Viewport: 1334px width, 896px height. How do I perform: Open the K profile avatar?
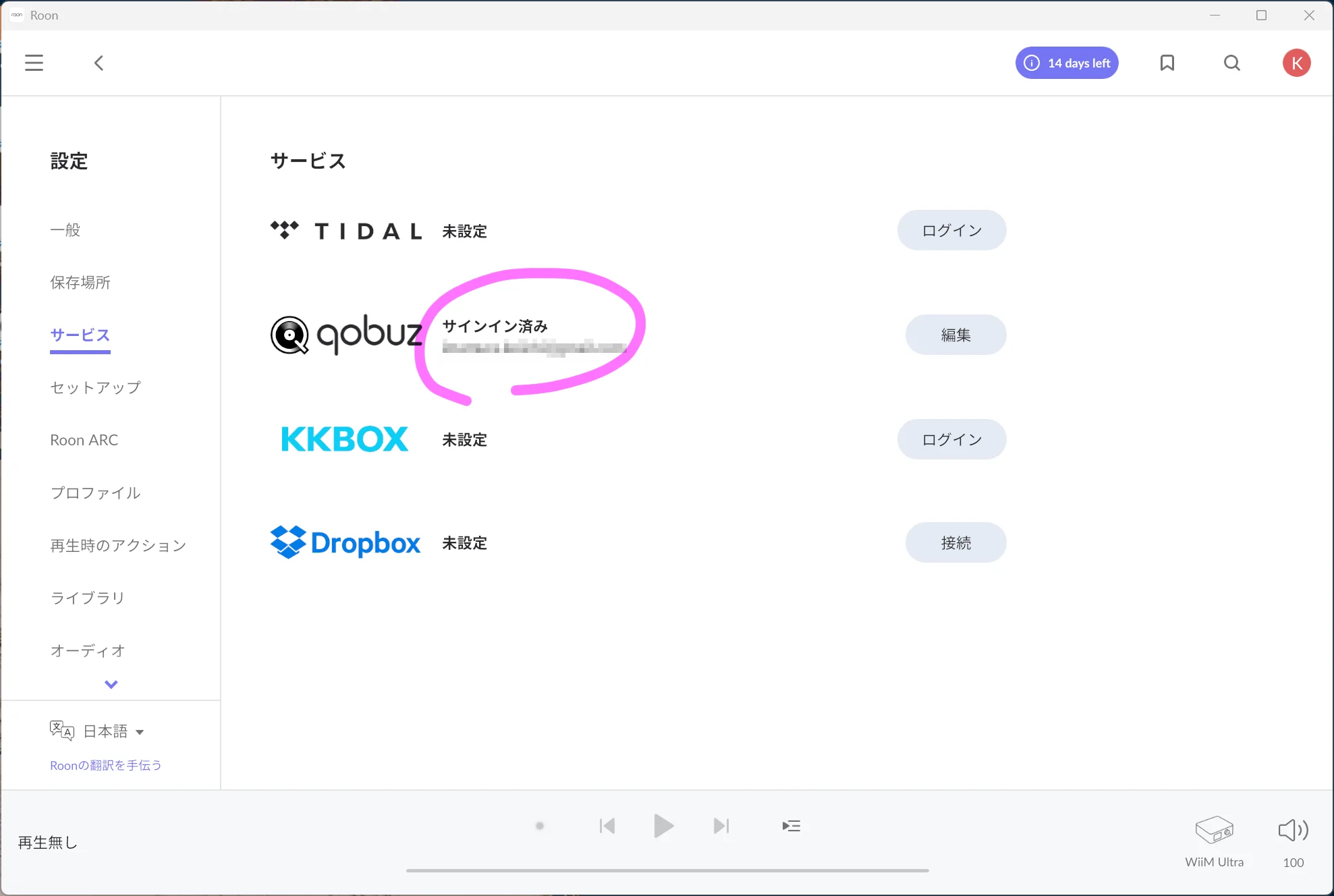[x=1296, y=63]
